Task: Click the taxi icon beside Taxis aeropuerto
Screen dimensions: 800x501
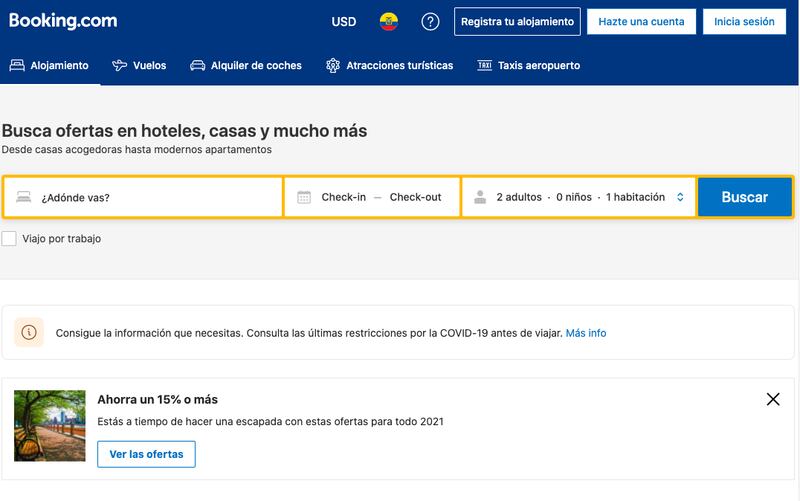Action: [x=484, y=65]
